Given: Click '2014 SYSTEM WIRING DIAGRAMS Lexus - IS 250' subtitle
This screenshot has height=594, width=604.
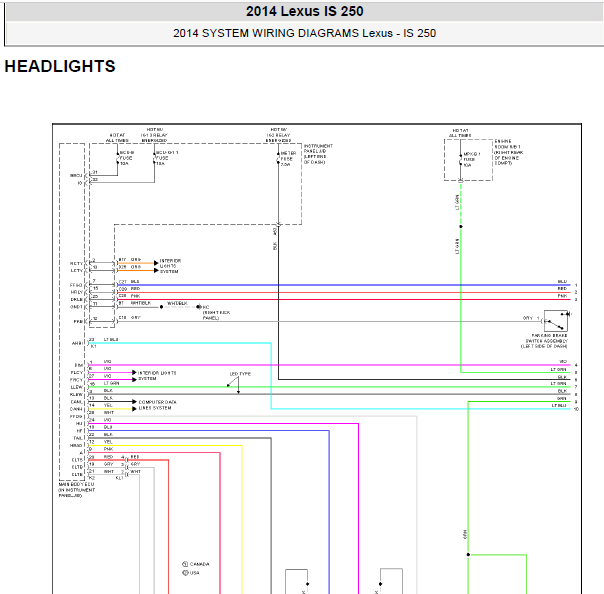Looking at the screenshot, I should [304, 33].
